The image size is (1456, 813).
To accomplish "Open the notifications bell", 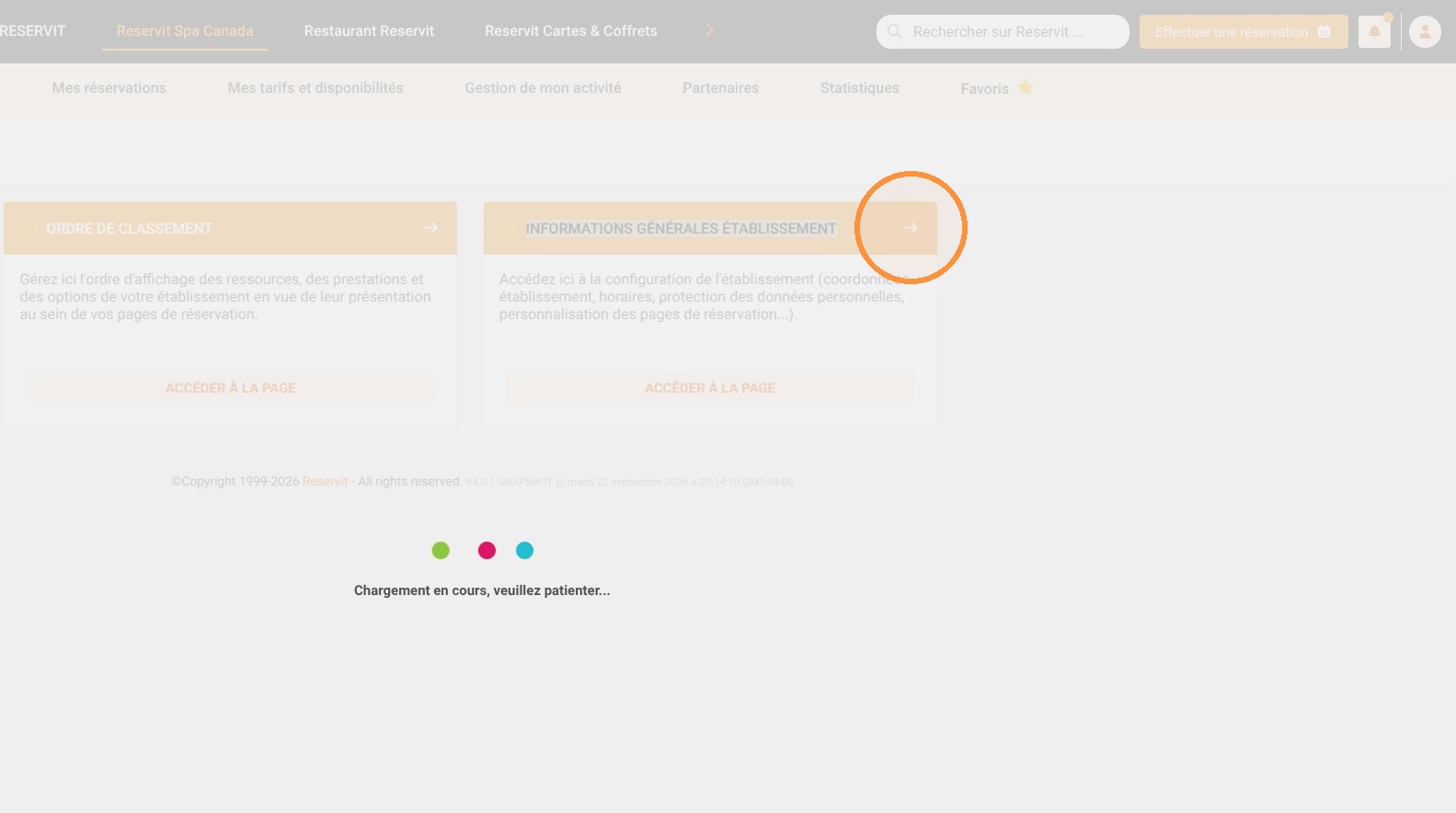I will 1374,31.
